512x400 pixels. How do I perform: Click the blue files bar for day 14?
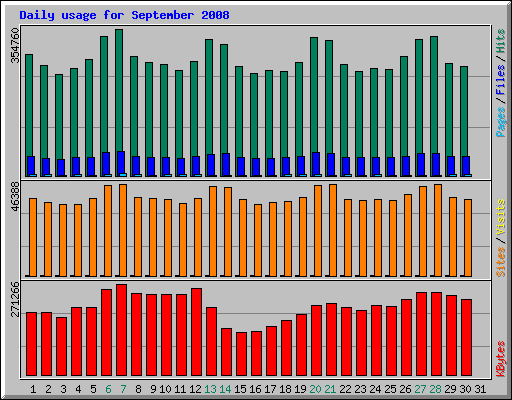pyautogui.click(x=226, y=165)
